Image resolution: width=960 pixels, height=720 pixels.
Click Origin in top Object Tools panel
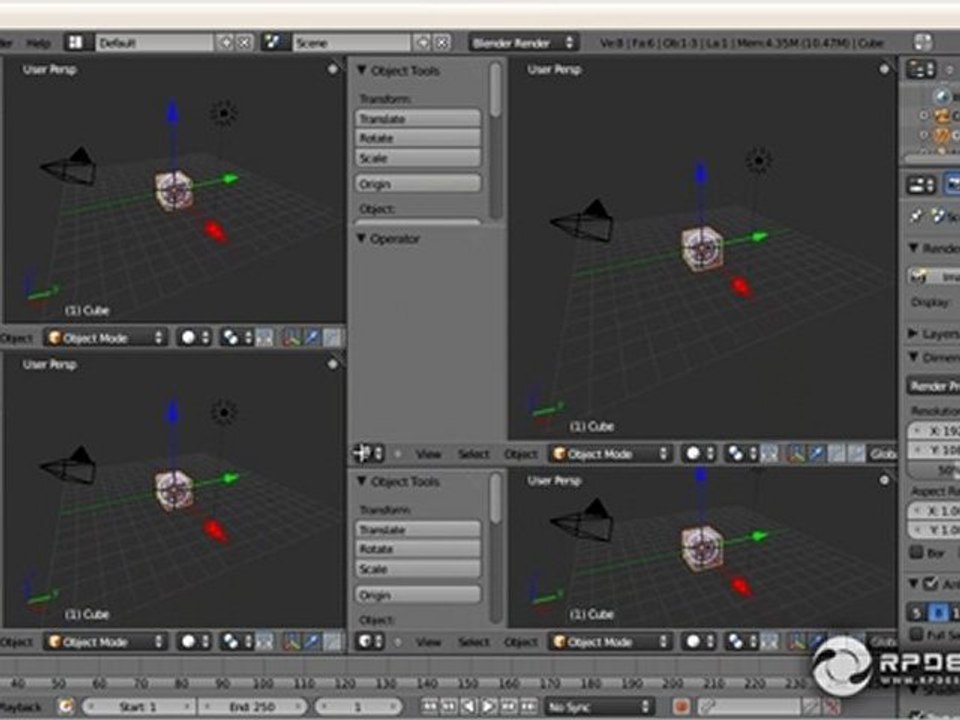418,184
